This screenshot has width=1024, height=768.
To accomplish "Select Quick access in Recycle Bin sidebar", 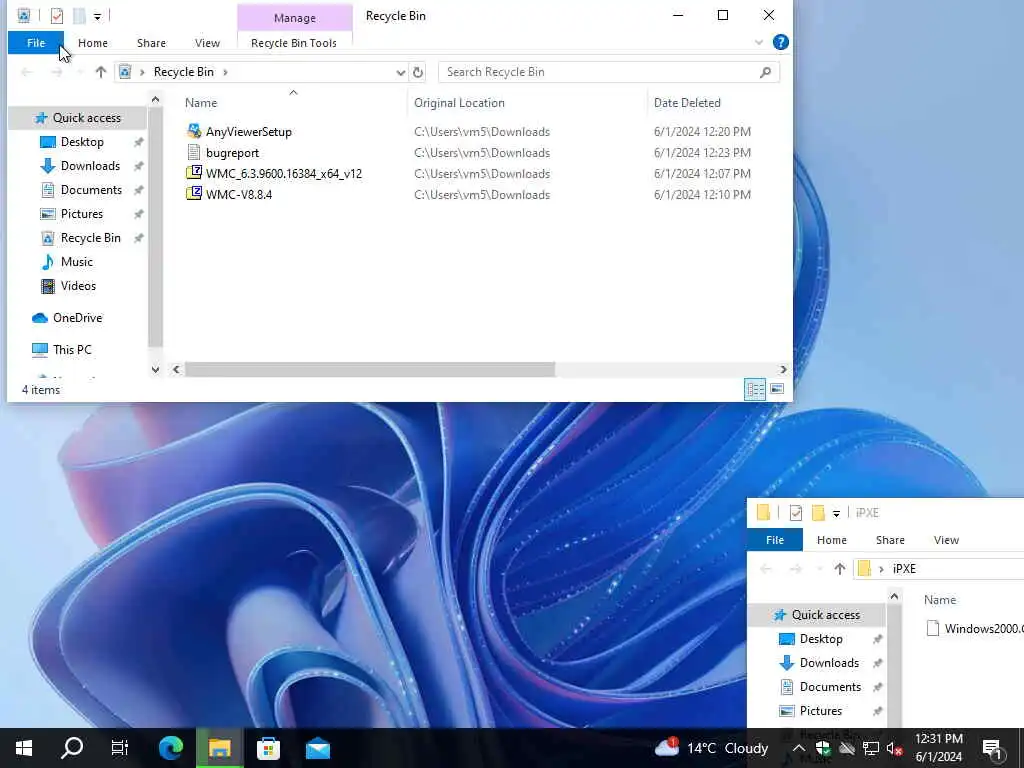I will click(x=87, y=118).
